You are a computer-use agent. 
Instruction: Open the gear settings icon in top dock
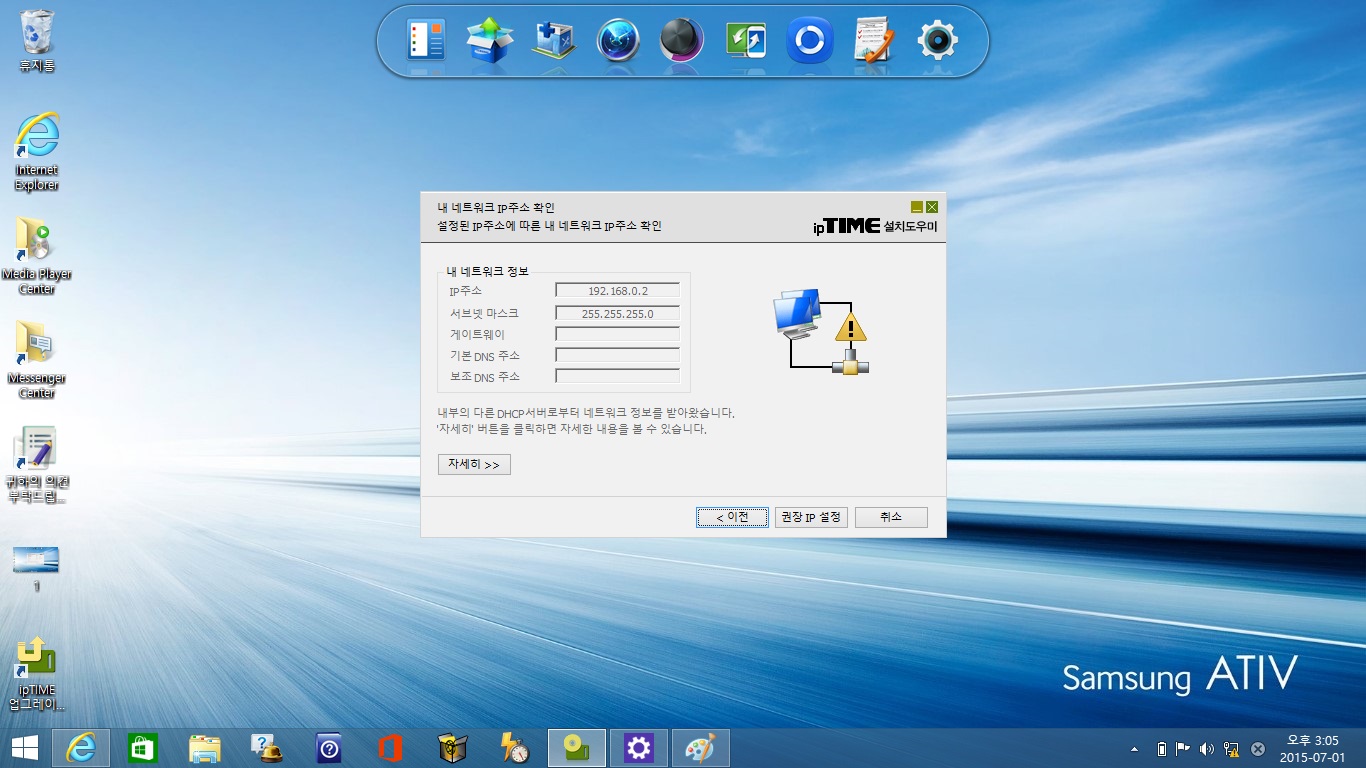click(938, 40)
